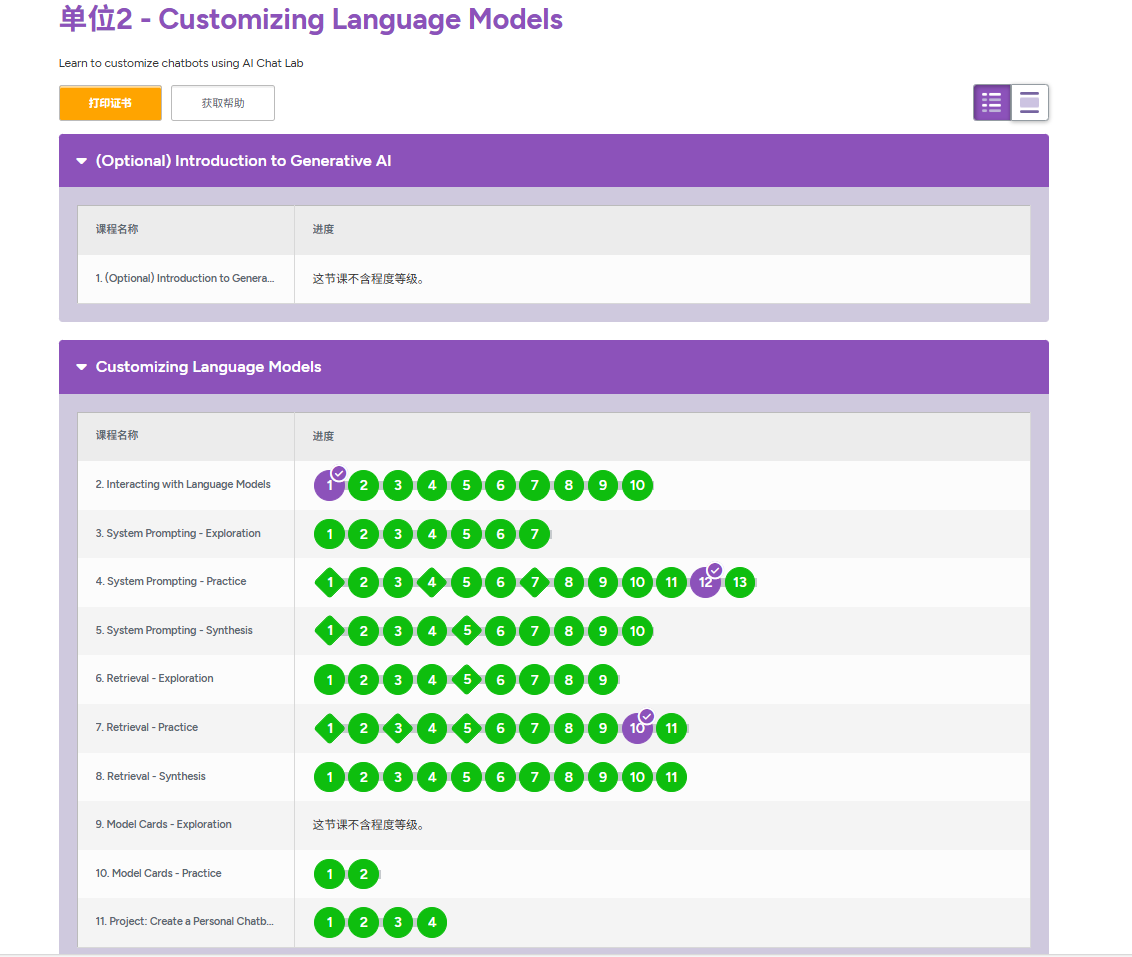This screenshot has height=957, width=1132.
Task: Switch to detailed list progress view
Action: [992, 102]
